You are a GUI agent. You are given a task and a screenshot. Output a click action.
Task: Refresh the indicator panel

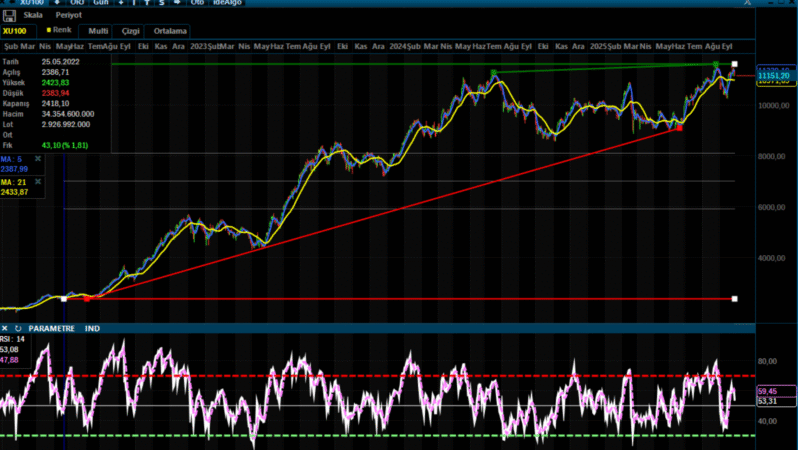pos(18,328)
